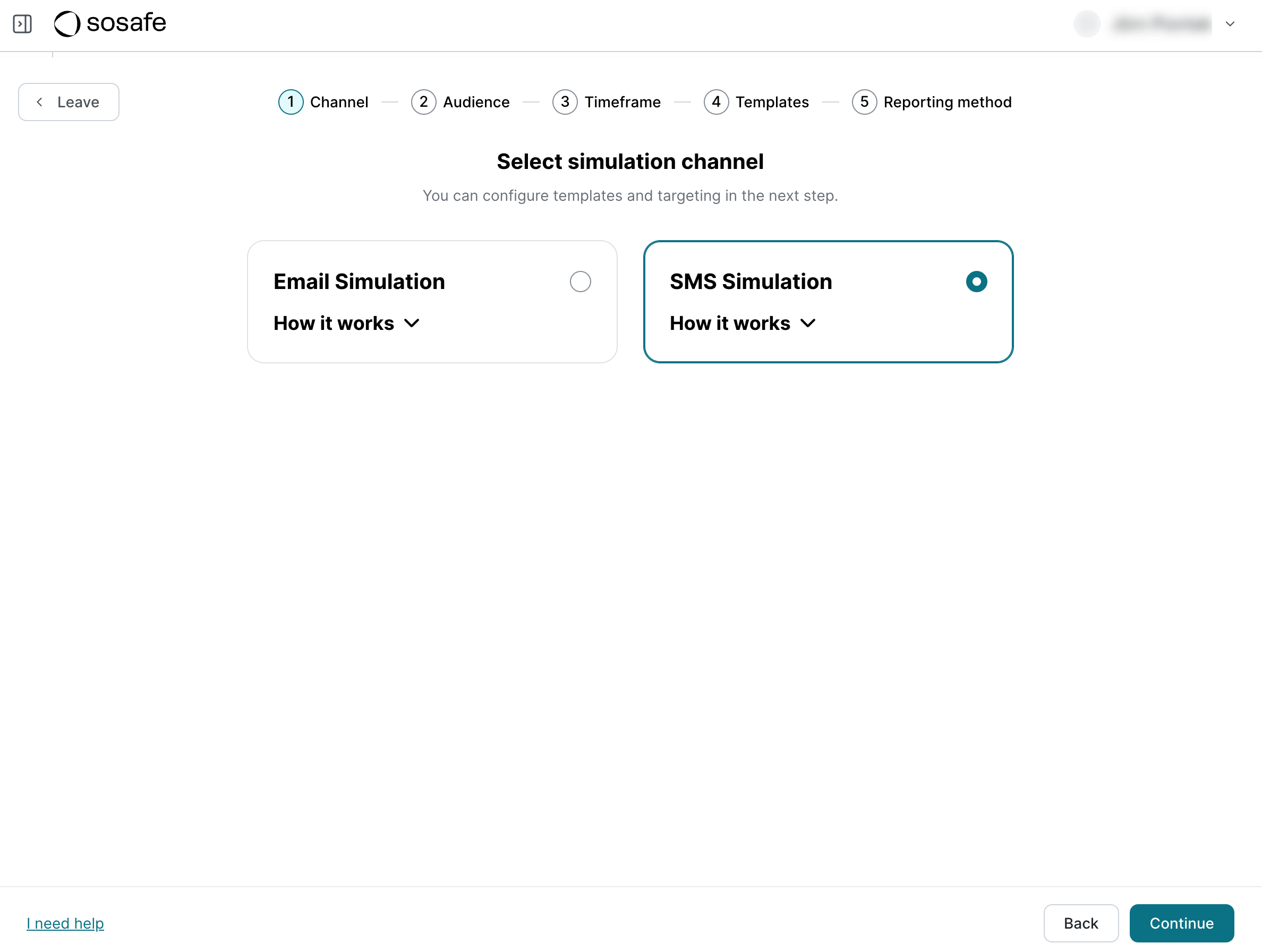Expand How it works under Email Simulation
The image size is (1262, 952).
tap(347, 324)
